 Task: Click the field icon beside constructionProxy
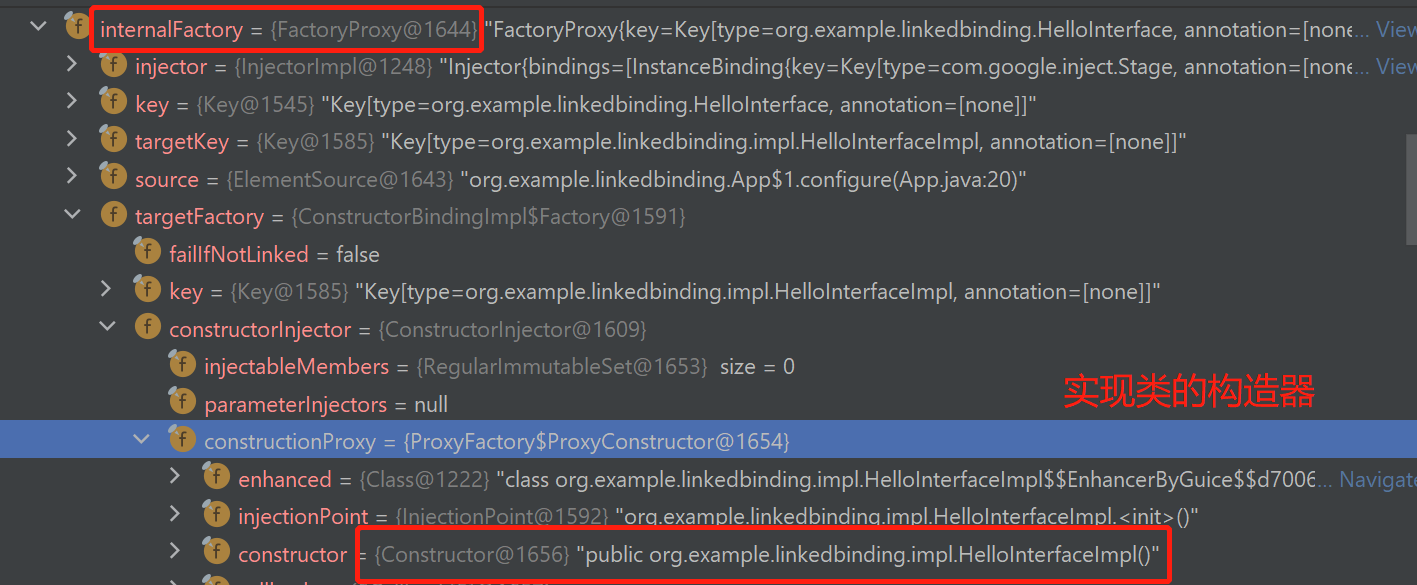pyautogui.click(x=182, y=439)
